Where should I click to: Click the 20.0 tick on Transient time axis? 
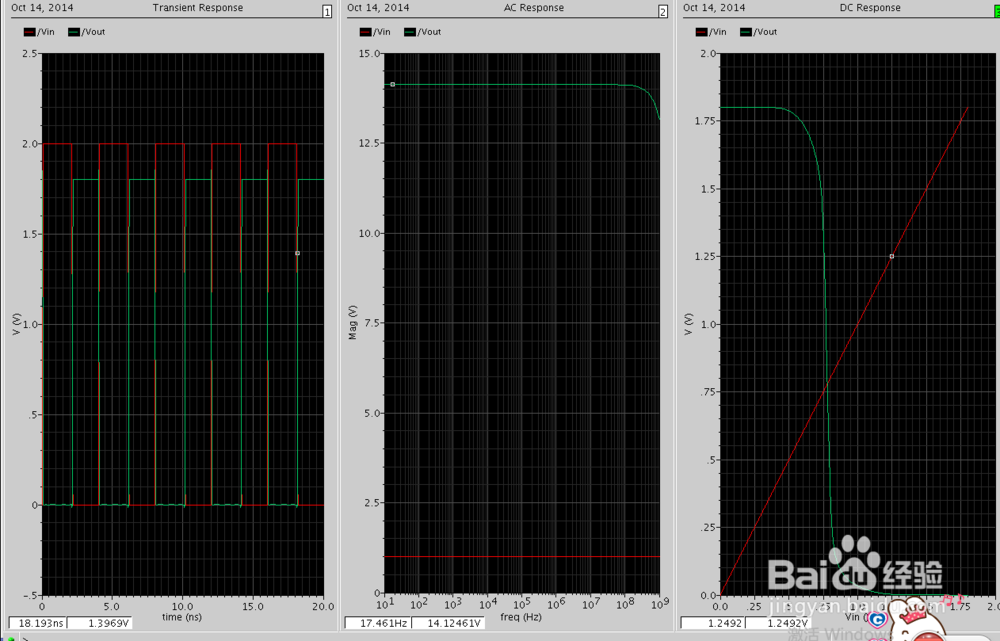point(323,606)
